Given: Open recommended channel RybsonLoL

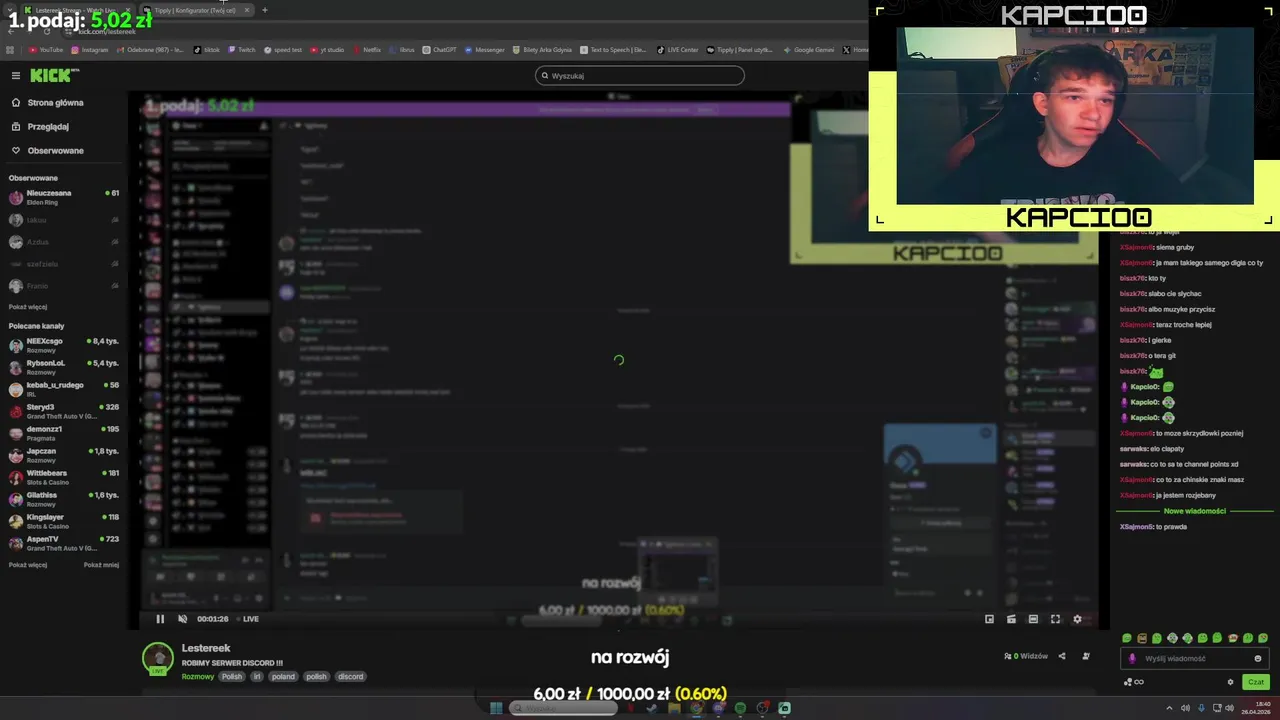Looking at the screenshot, I should [x=63, y=367].
